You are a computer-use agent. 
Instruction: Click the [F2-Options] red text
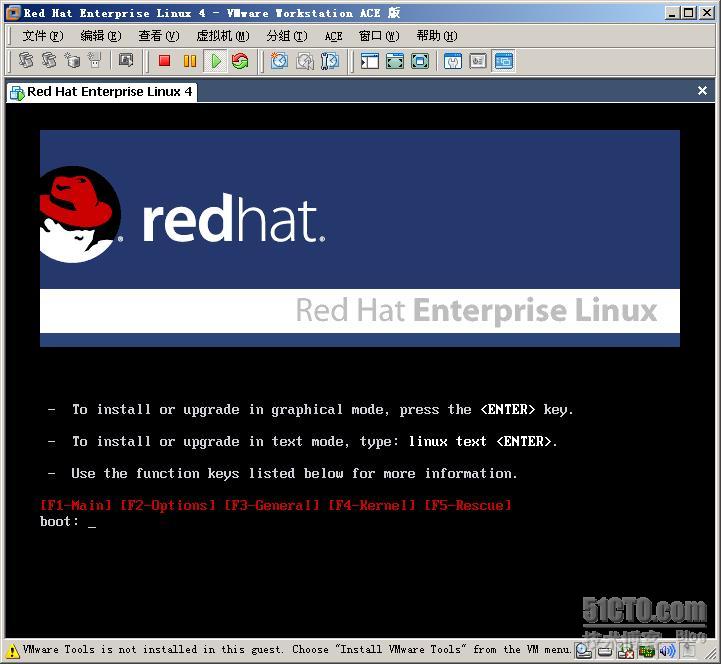click(167, 505)
